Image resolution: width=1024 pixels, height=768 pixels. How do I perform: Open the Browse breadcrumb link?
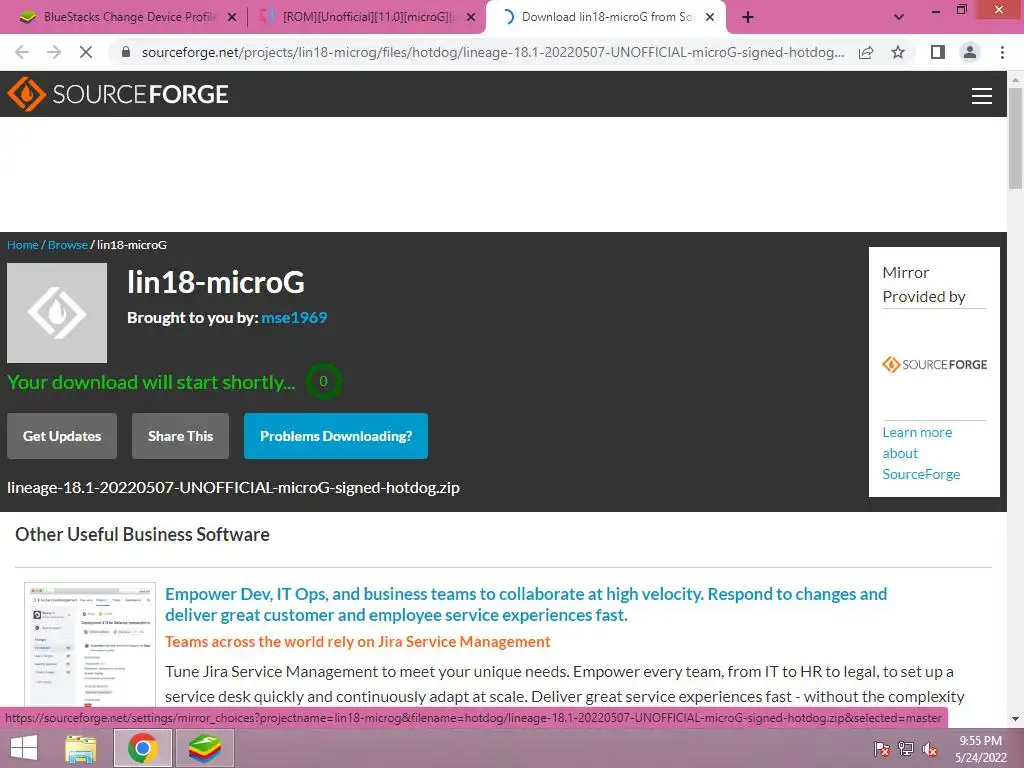pos(68,245)
